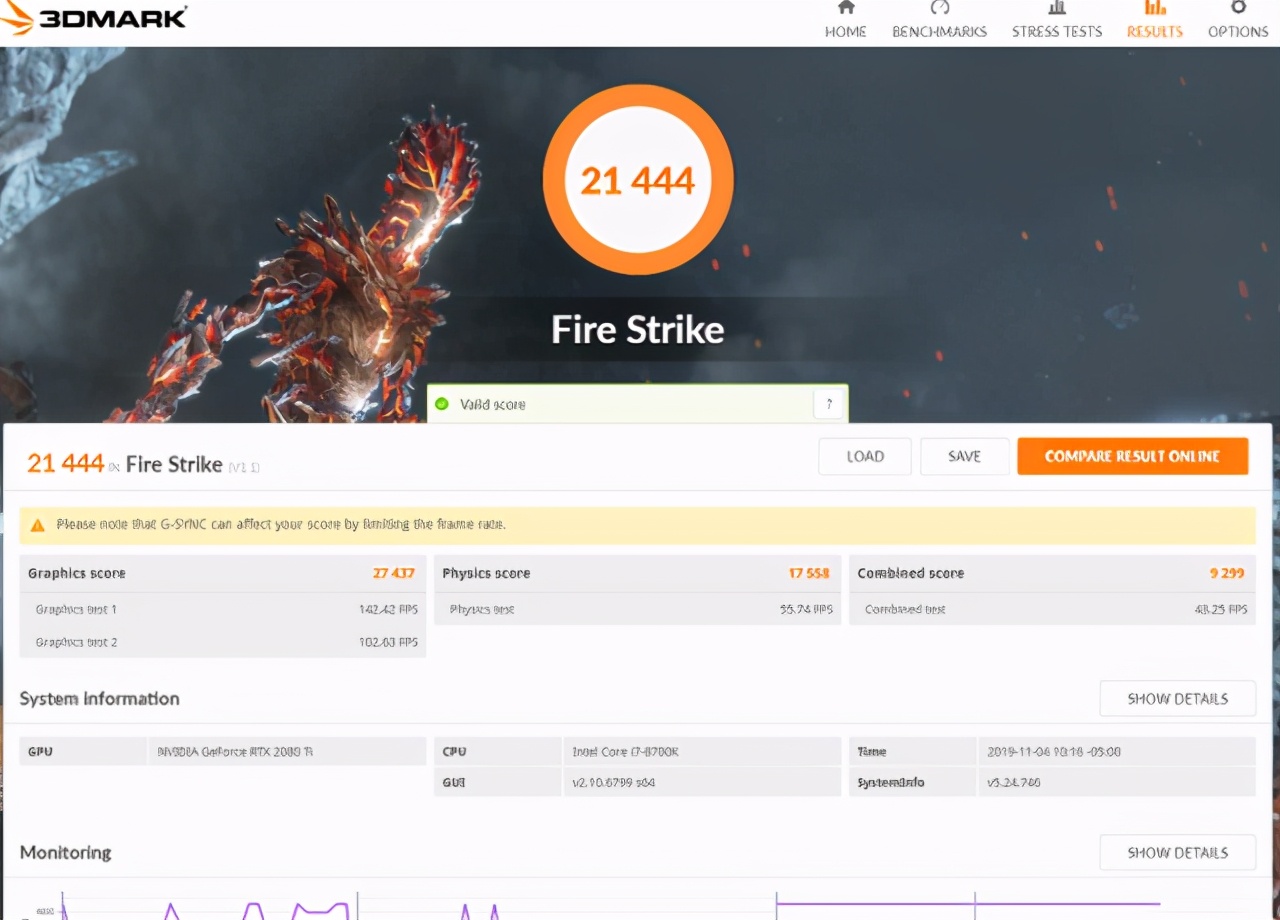Open the Options section
Viewport: 1280px width, 920px height.
point(1237,20)
